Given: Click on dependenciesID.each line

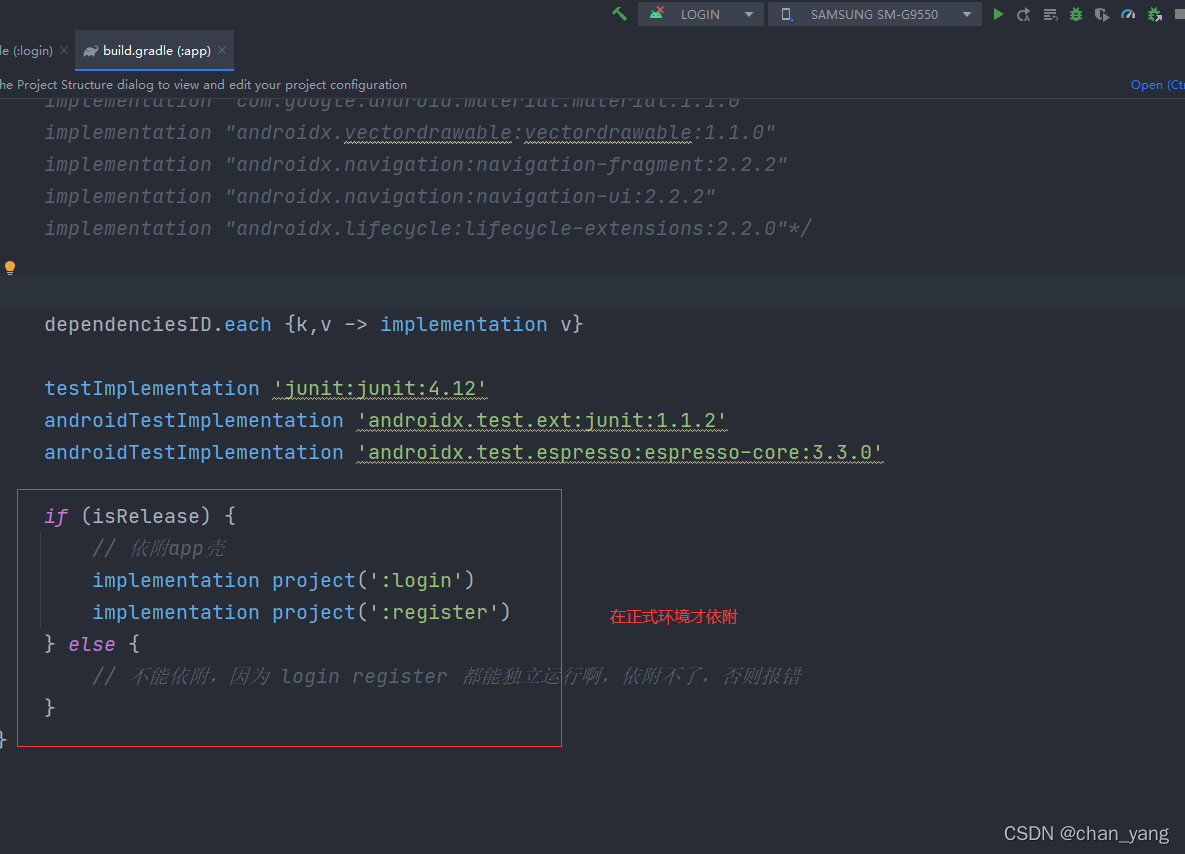Looking at the screenshot, I should (x=314, y=324).
